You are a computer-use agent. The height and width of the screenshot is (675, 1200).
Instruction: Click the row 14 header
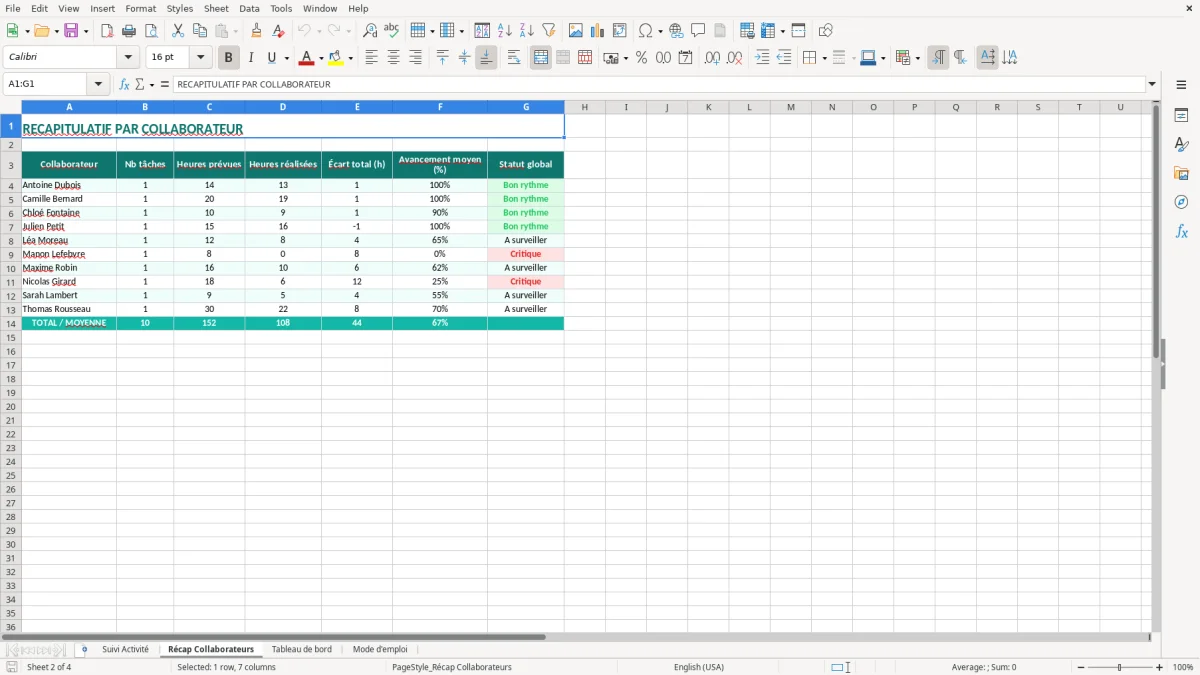[x=11, y=323]
